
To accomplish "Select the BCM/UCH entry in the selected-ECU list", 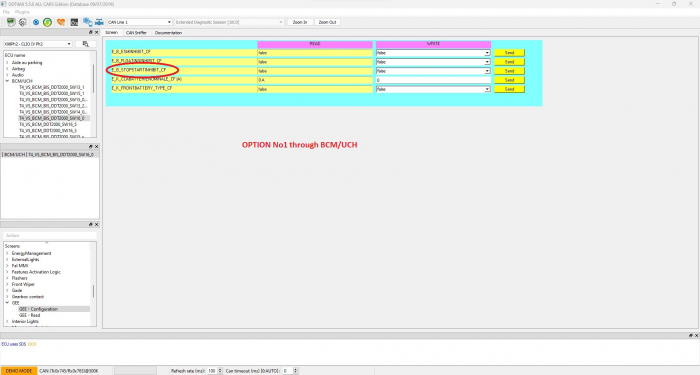I will click(48, 154).
